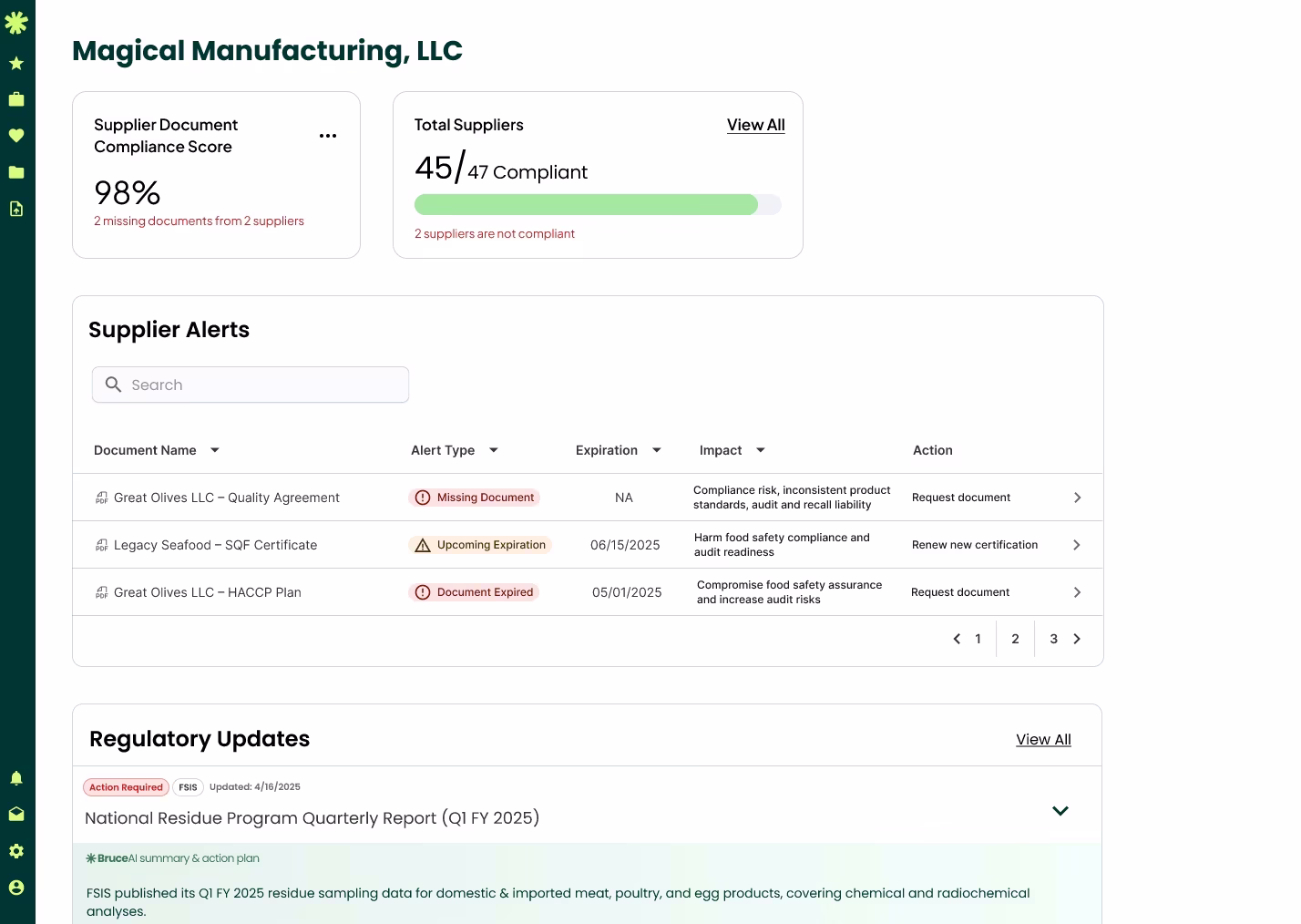This screenshot has width=1301, height=924.
Task: Click View All for Regulatory Updates
Action: 1043,740
